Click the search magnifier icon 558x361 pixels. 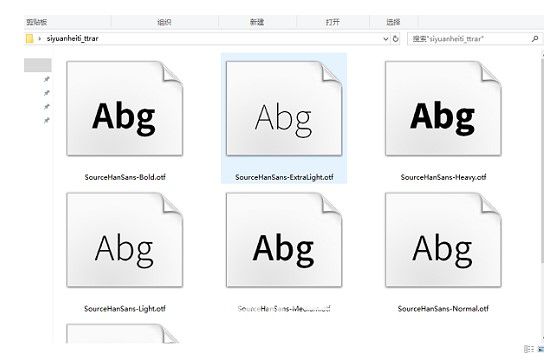point(535,38)
